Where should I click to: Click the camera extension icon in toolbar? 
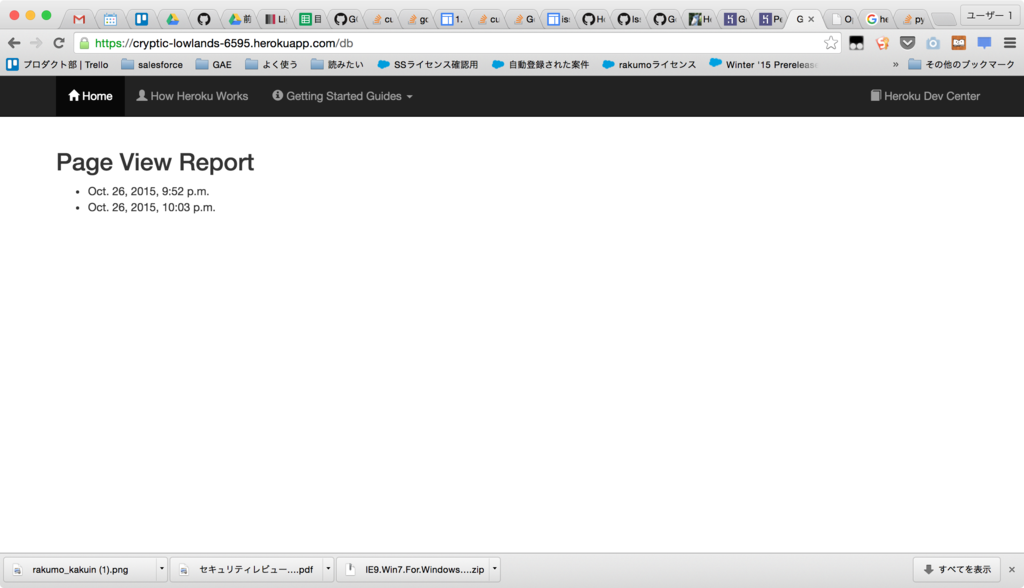point(932,44)
